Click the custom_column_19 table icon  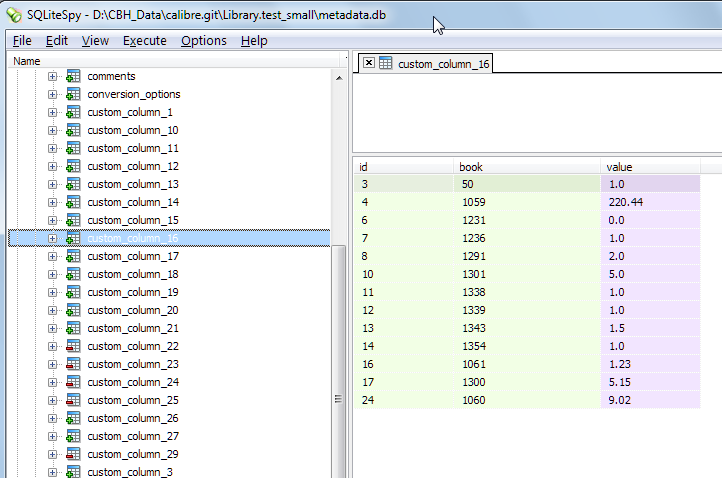pyautogui.click(x=73, y=292)
